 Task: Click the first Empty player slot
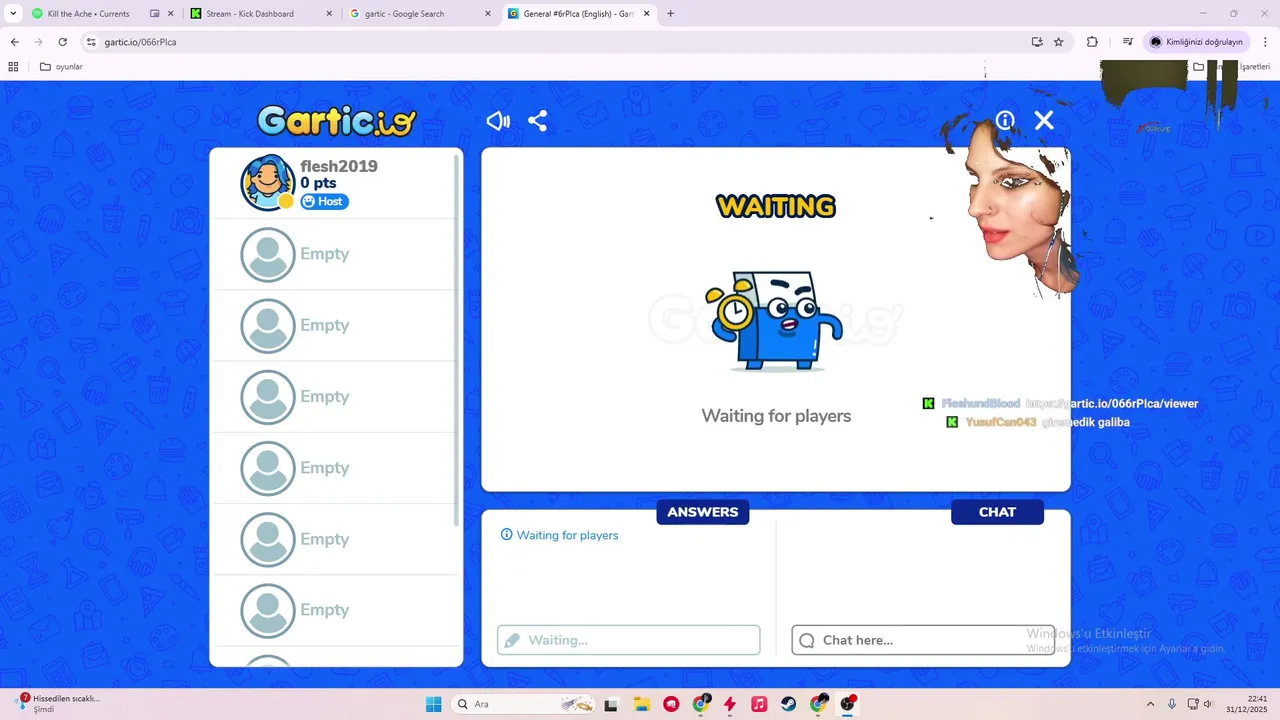[334, 254]
